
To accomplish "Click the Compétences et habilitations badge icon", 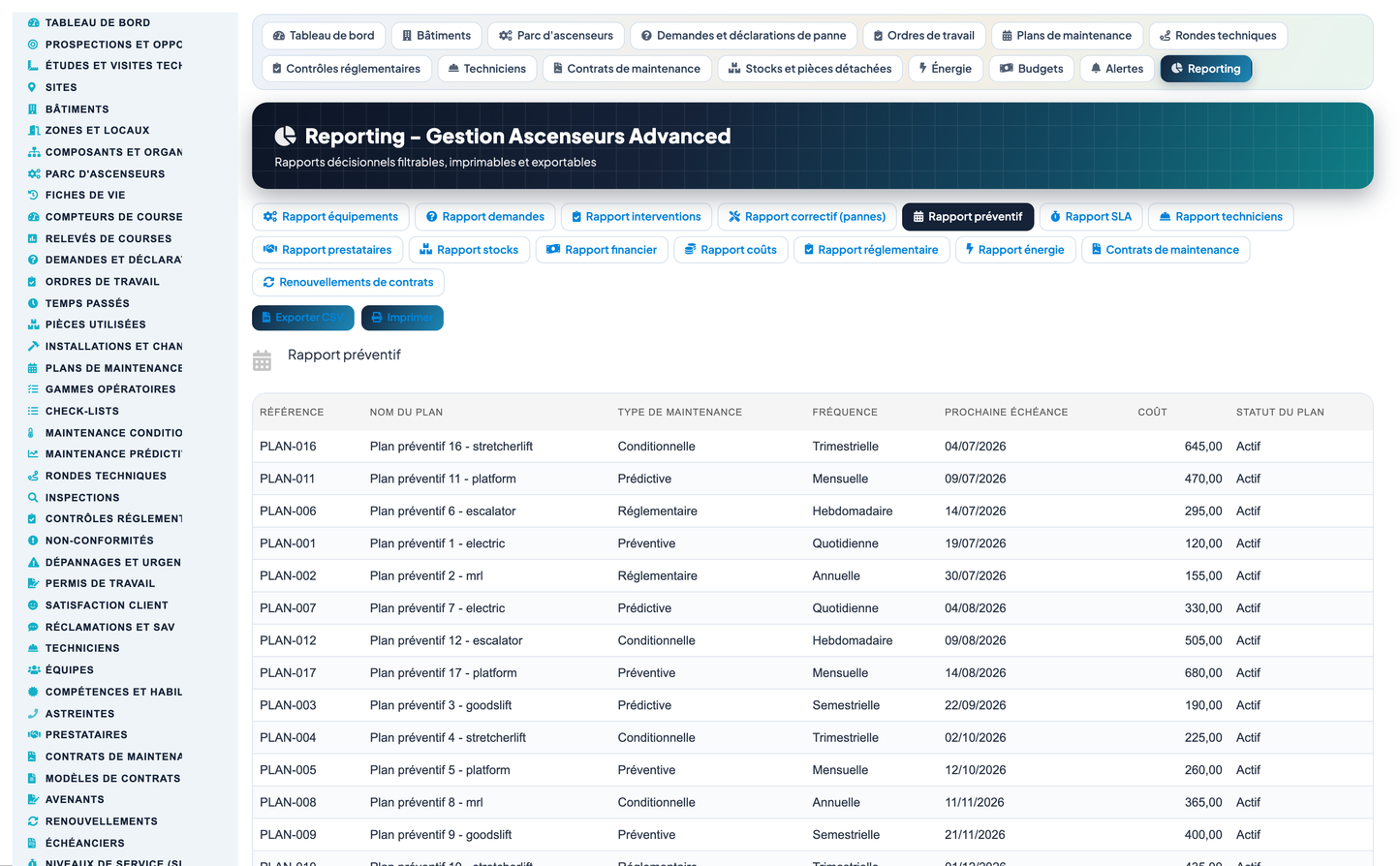I will pos(33,692).
